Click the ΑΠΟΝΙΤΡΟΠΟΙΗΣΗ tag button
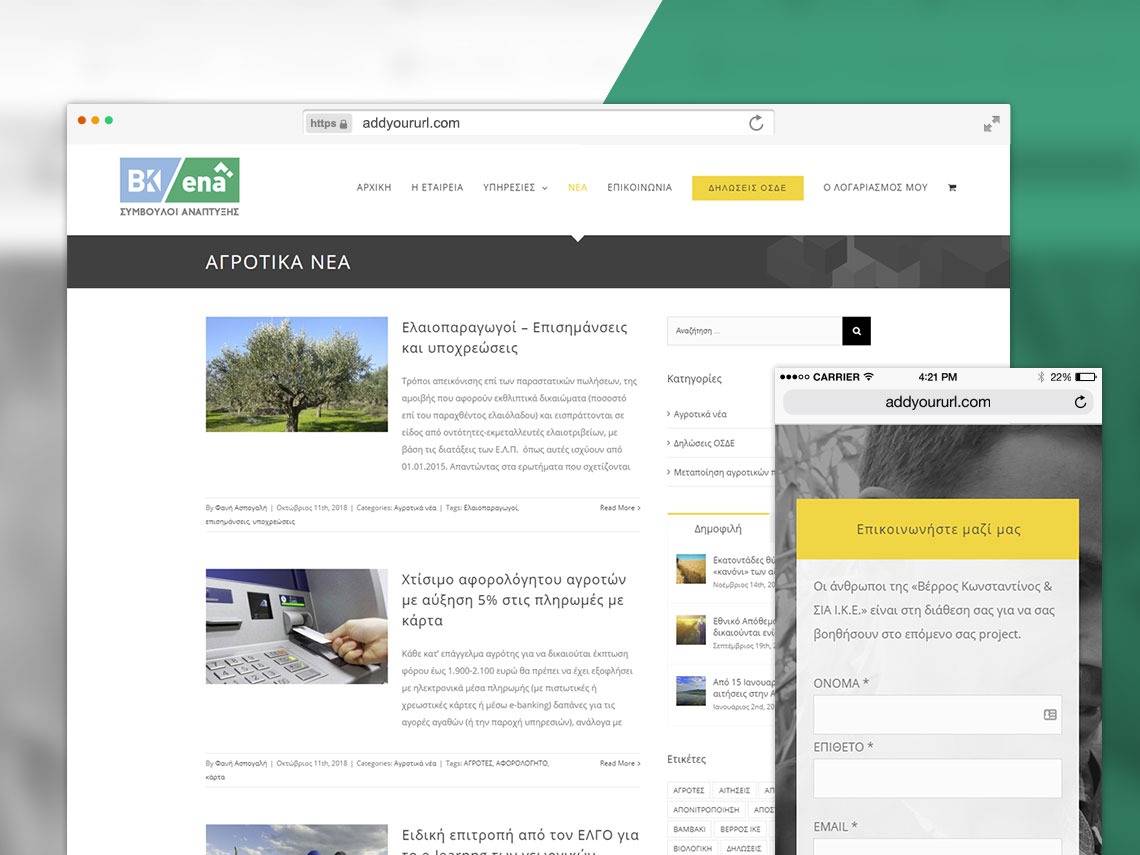The height and width of the screenshot is (855, 1140). (x=706, y=809)
